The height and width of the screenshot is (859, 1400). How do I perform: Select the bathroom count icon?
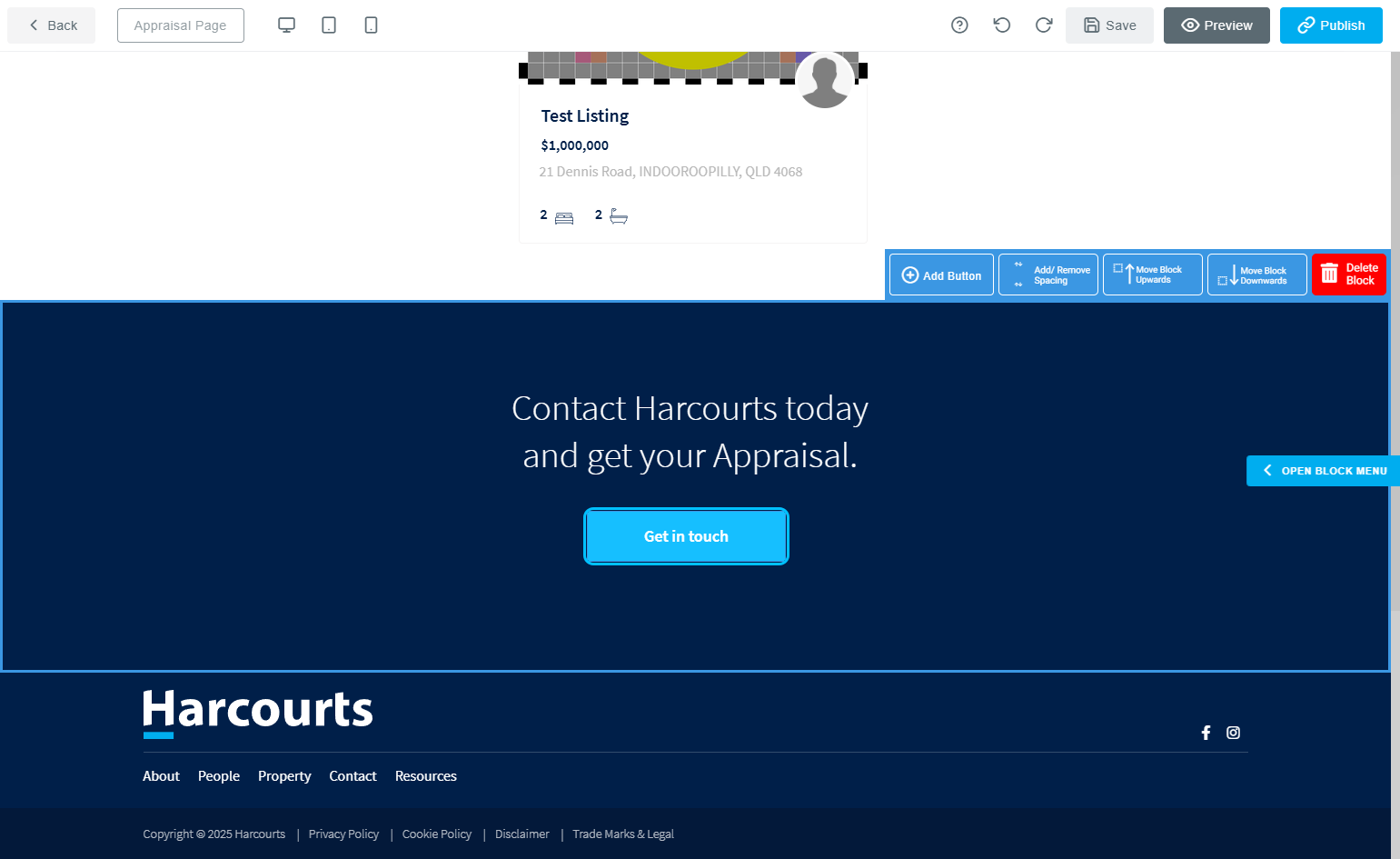pyautogui.click(x=619, y=216)
